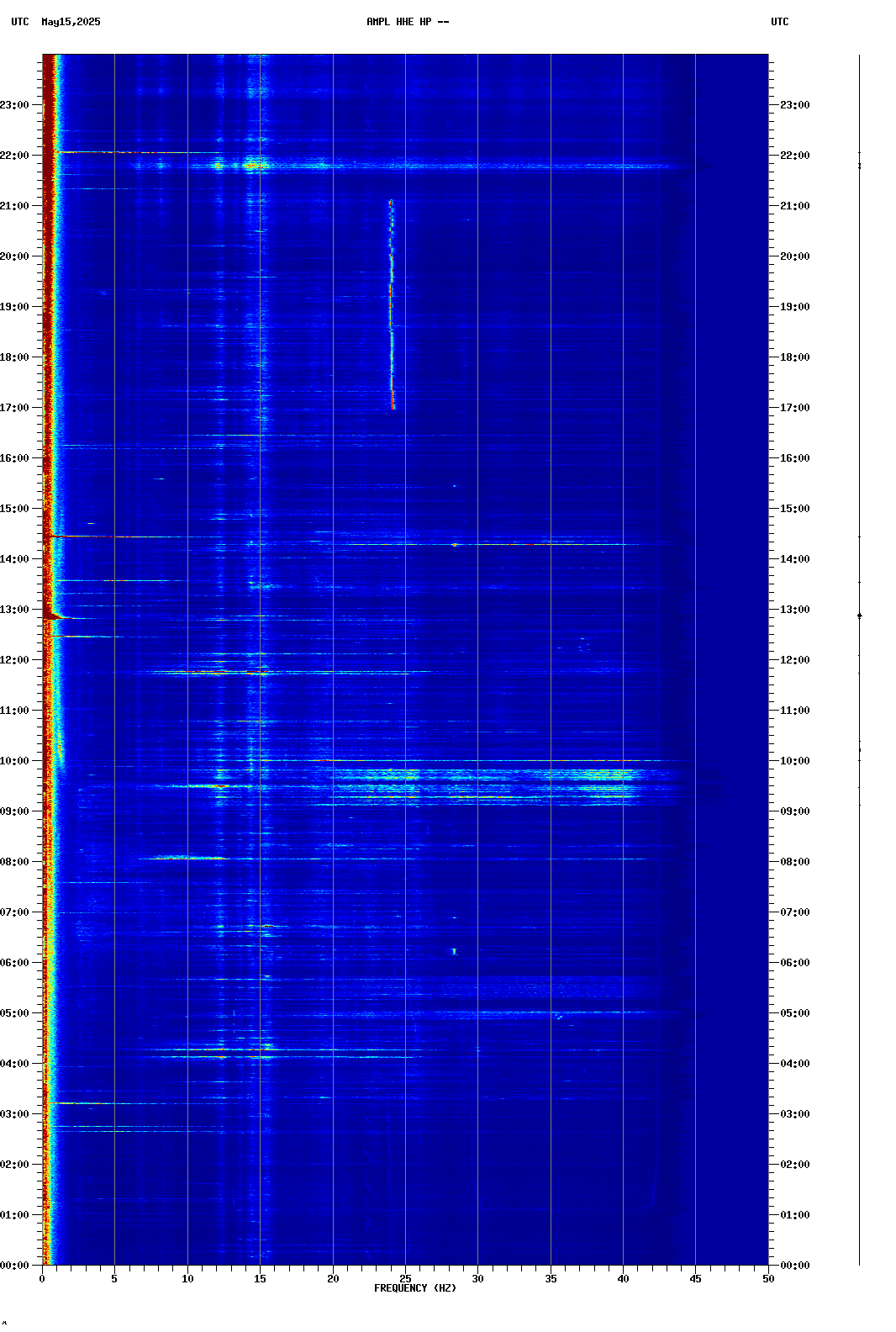Click 11:00 on the right time axis

[x=795, y=711]
